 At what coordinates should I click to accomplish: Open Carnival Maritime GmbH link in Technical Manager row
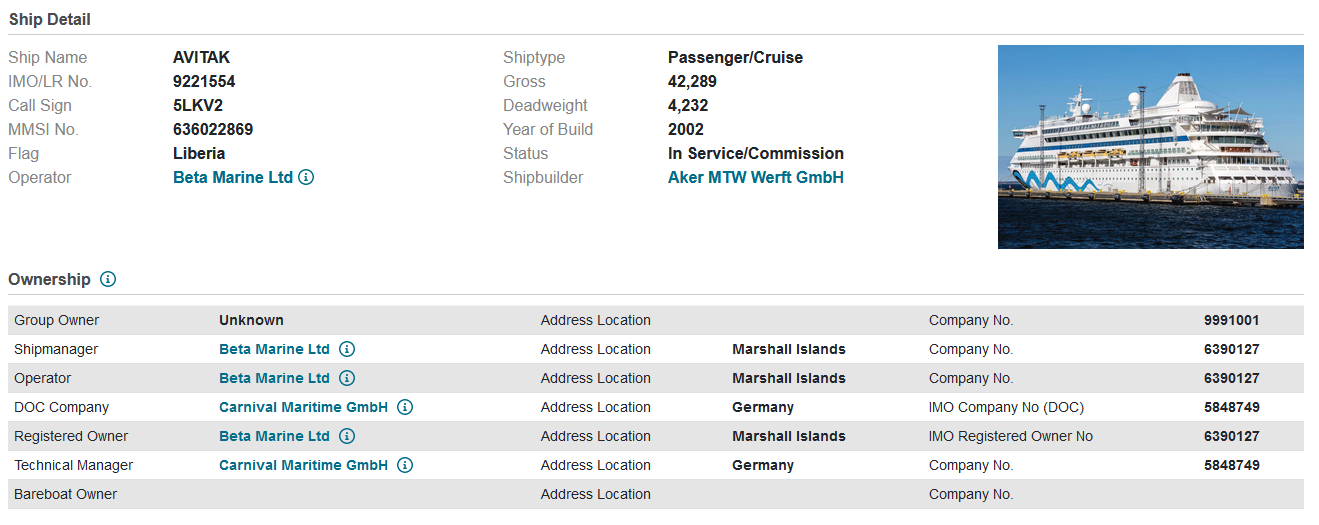(303, 465)
